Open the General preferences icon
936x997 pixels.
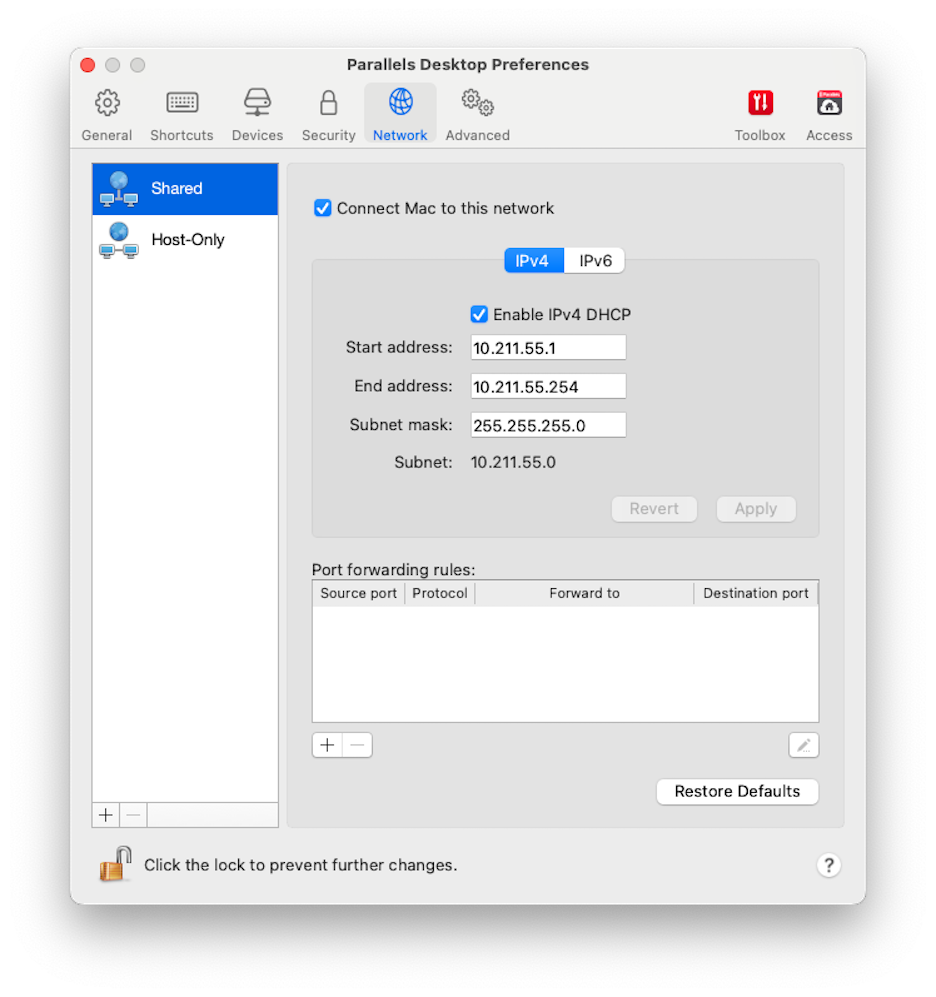click(x=106, y=102)
